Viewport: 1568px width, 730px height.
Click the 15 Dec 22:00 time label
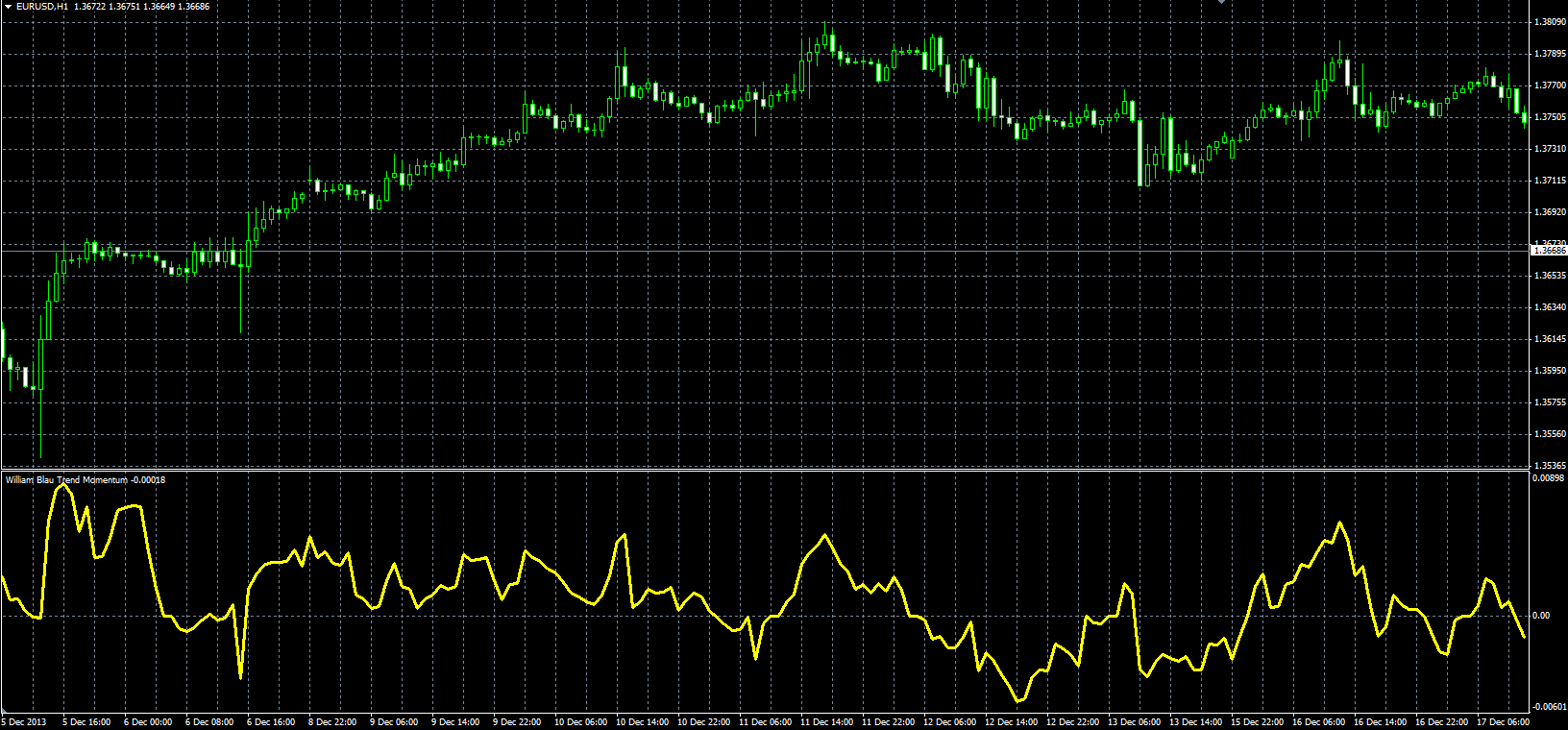click(x=1258, y=722)
